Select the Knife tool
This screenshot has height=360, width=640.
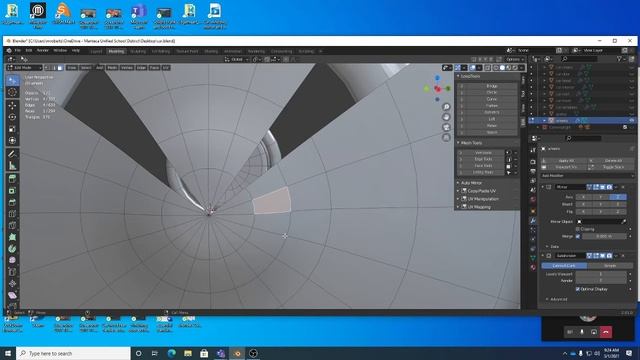12,225
